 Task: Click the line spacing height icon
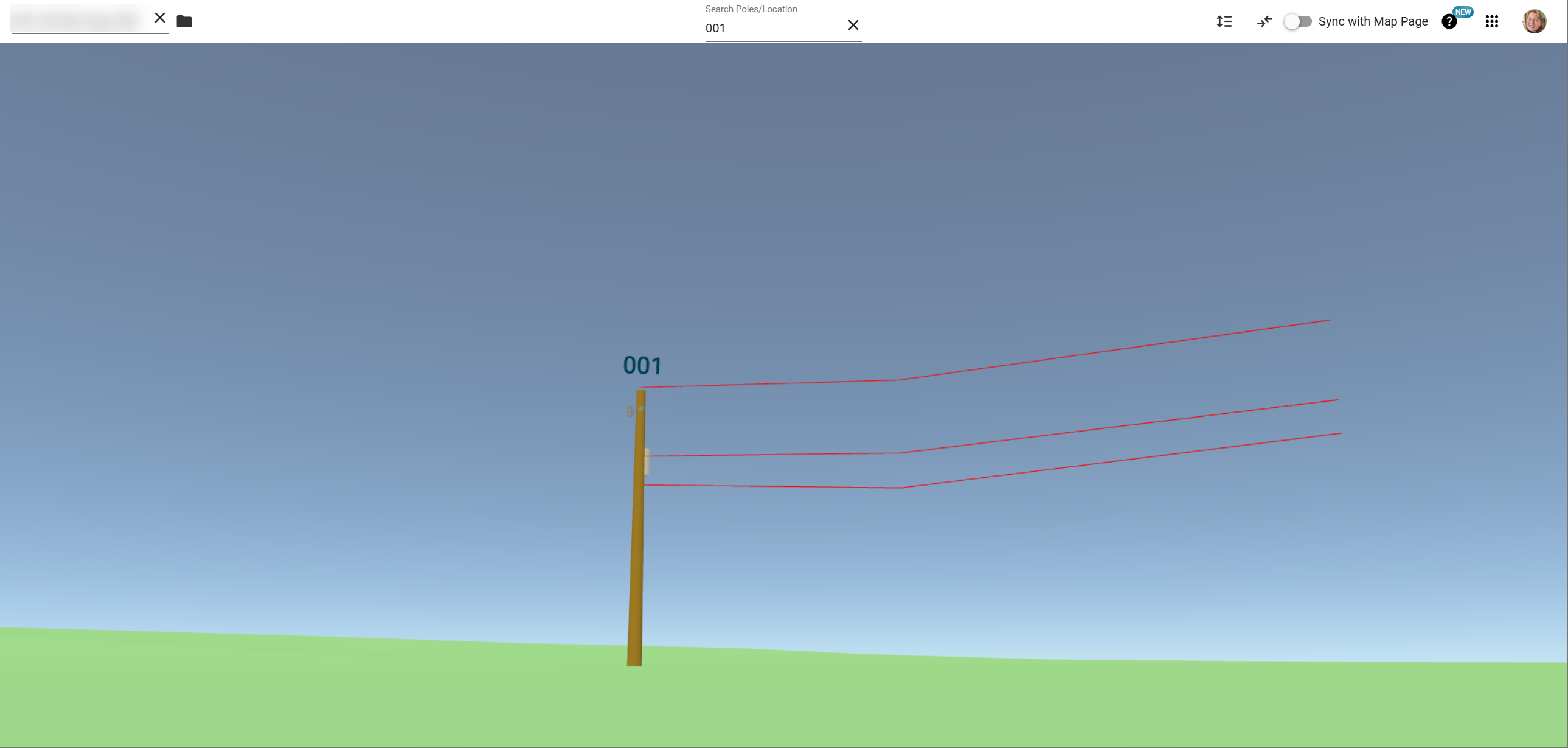(1224, 22)
